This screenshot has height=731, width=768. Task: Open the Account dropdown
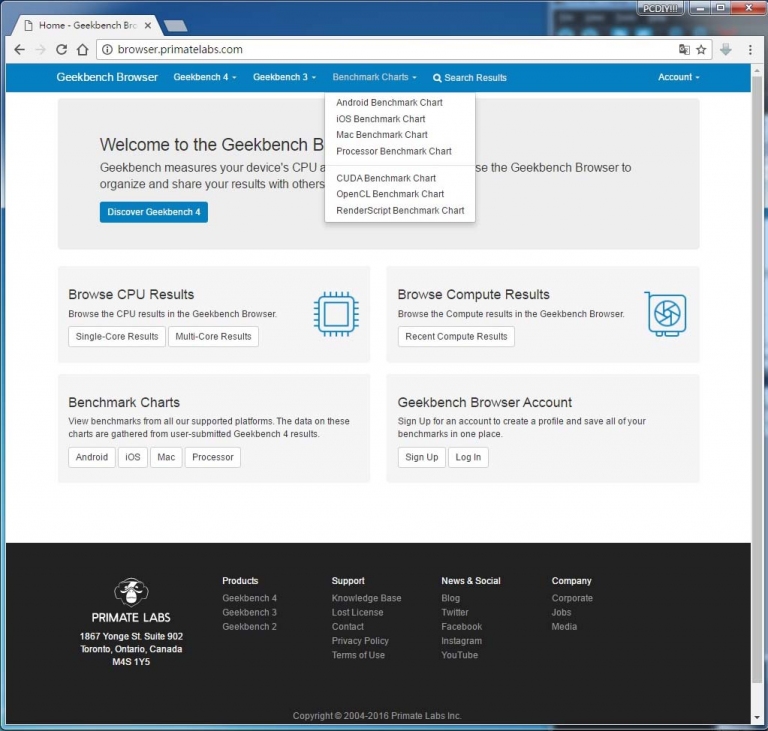(x=678, y=77)
